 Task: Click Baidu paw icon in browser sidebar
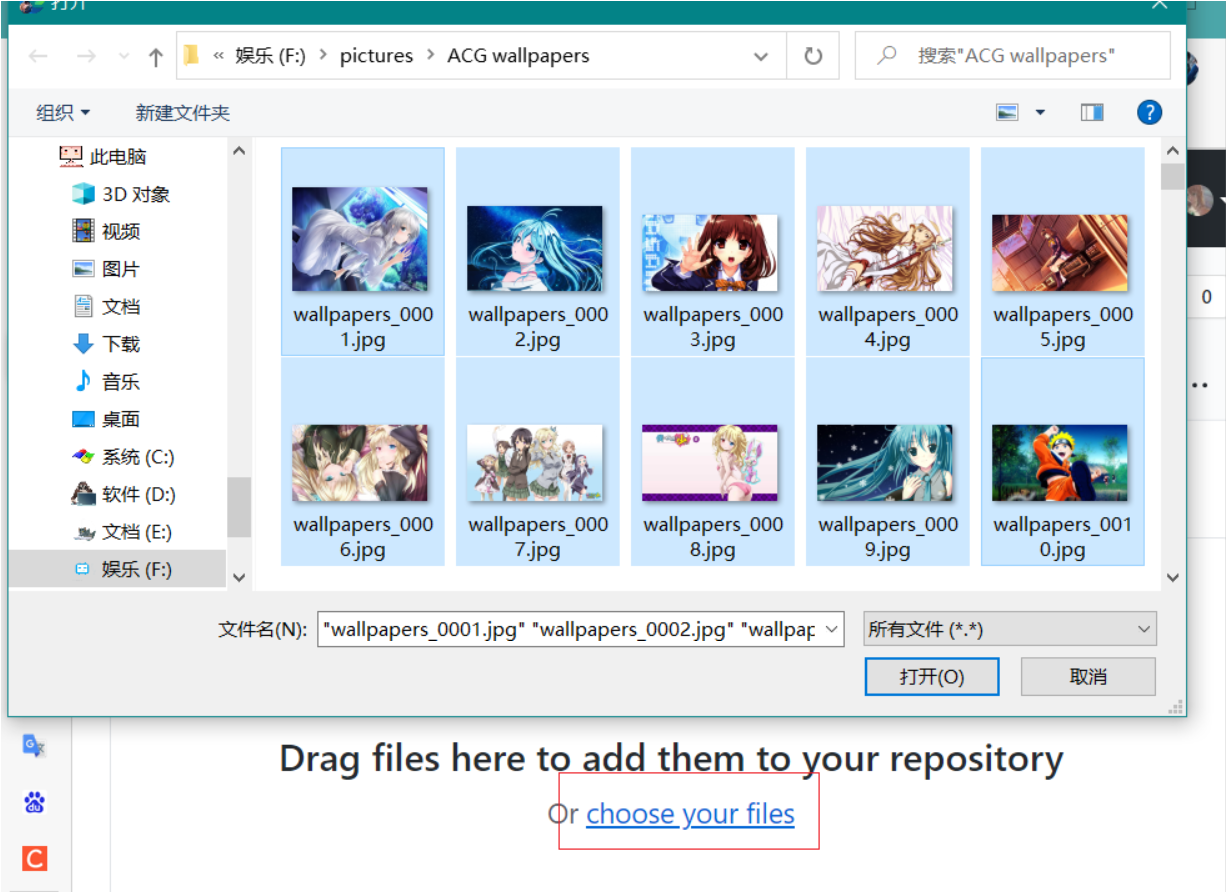click(35, 802)
